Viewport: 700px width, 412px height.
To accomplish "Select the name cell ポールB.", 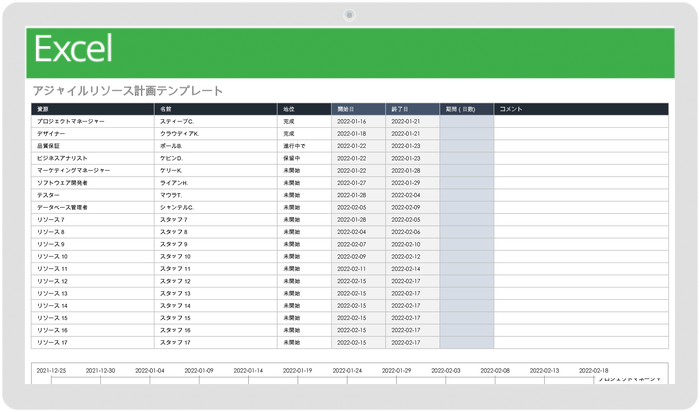I will (216, 146).
